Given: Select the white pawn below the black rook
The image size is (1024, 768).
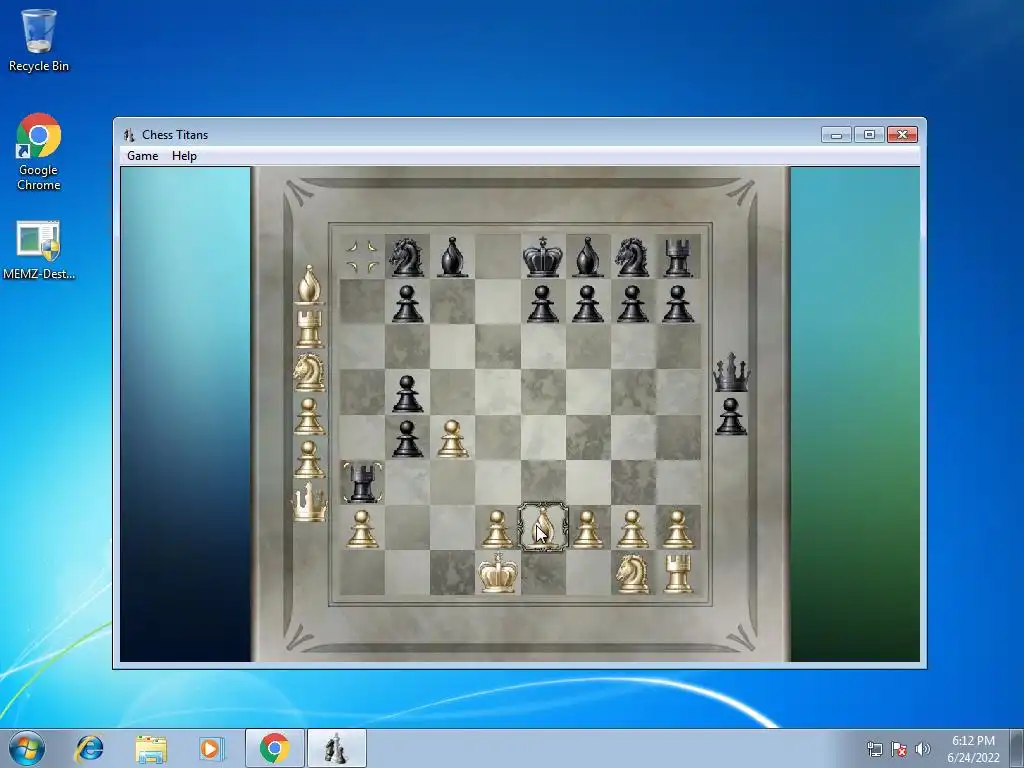Looking at the screenshot, I should 362,528.
